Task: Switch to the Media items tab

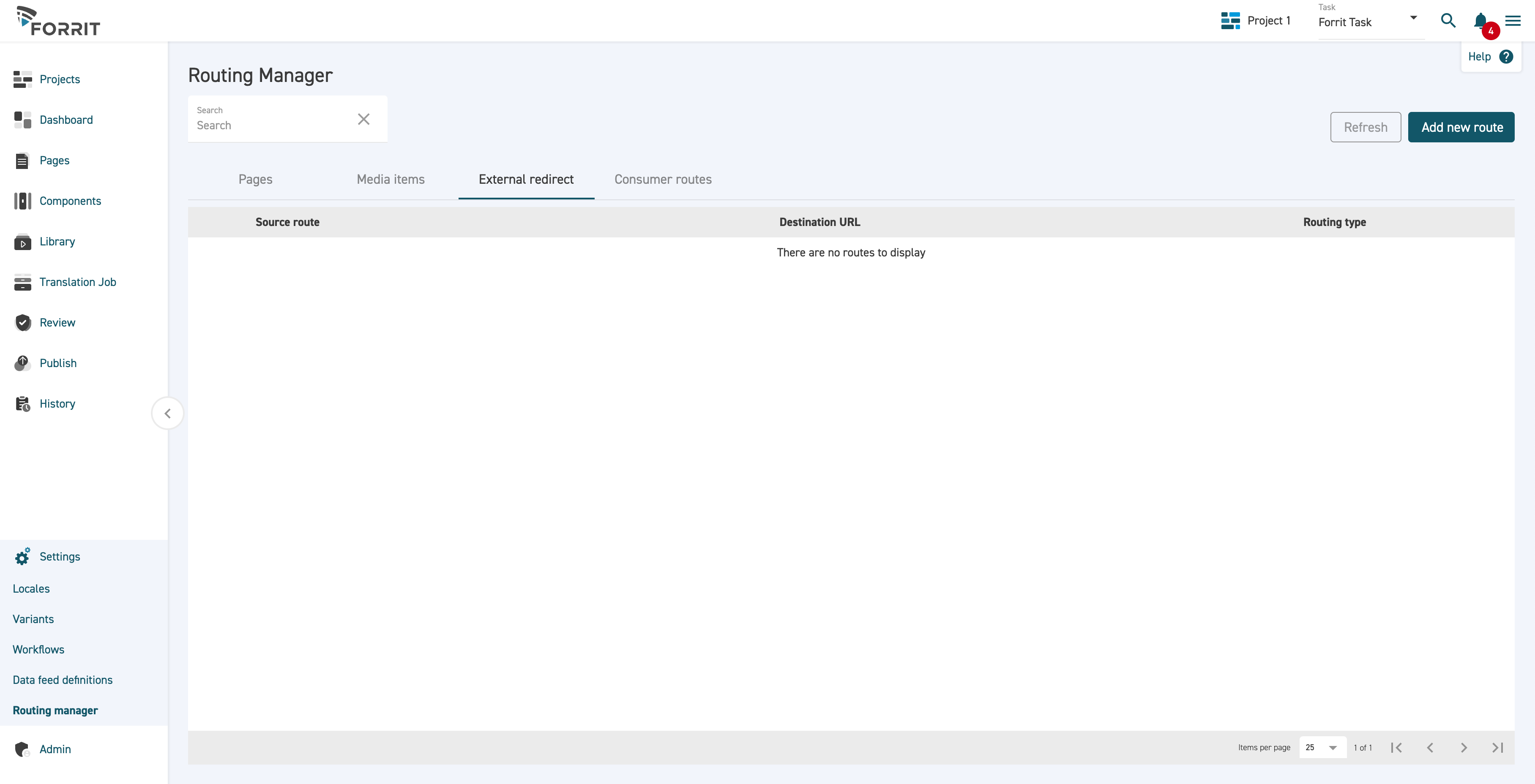Action: tap(391, 180)
